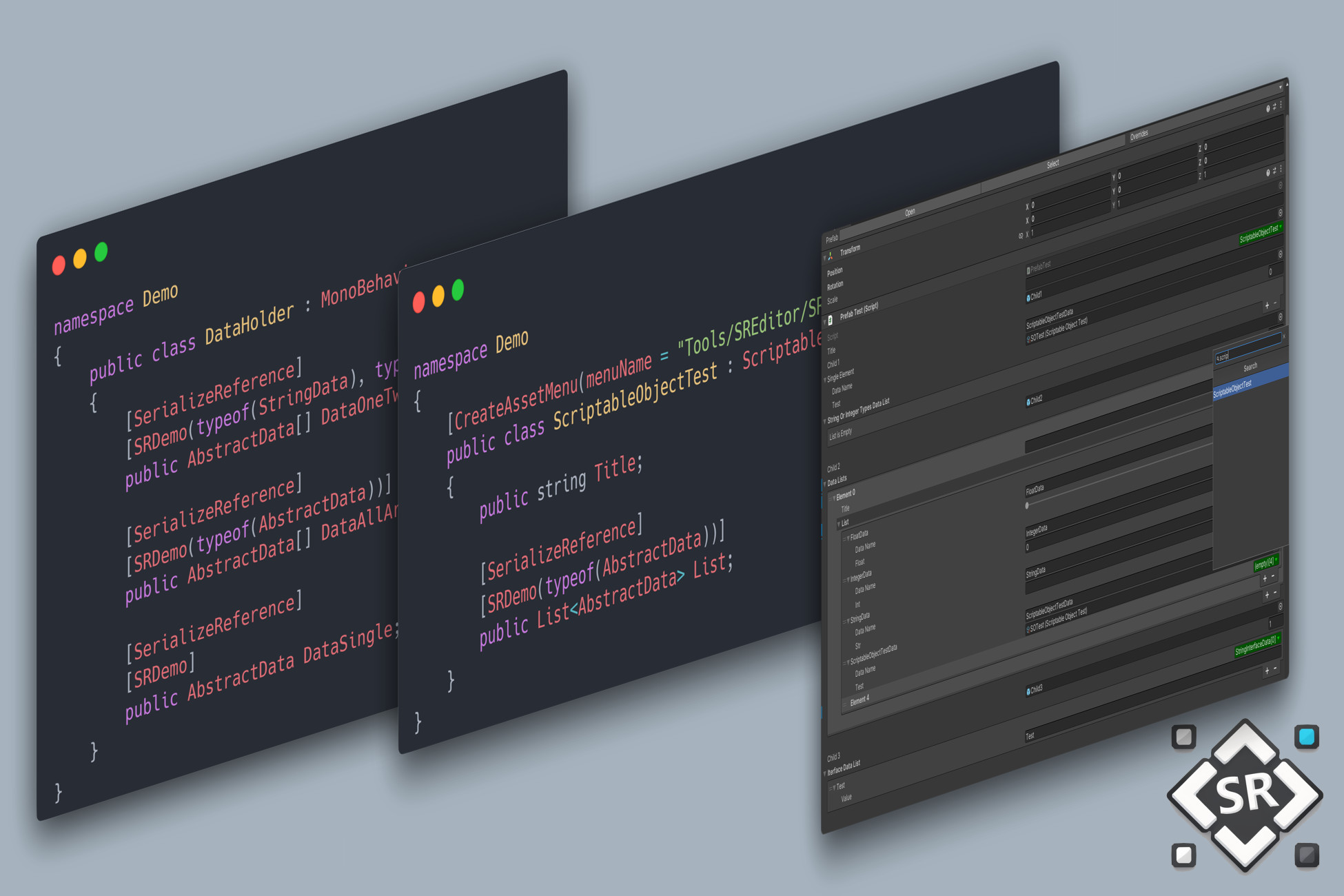The width and height of the screenshot is (1344, 896).
Task: Move the Float slider handle under FloatData
Action: click(x=1027, y=505)
